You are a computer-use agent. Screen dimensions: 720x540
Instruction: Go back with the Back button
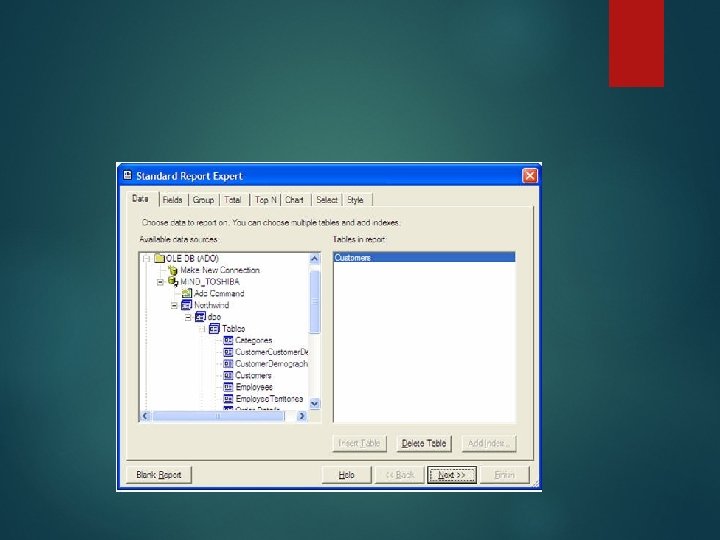[x=399, y=475]
